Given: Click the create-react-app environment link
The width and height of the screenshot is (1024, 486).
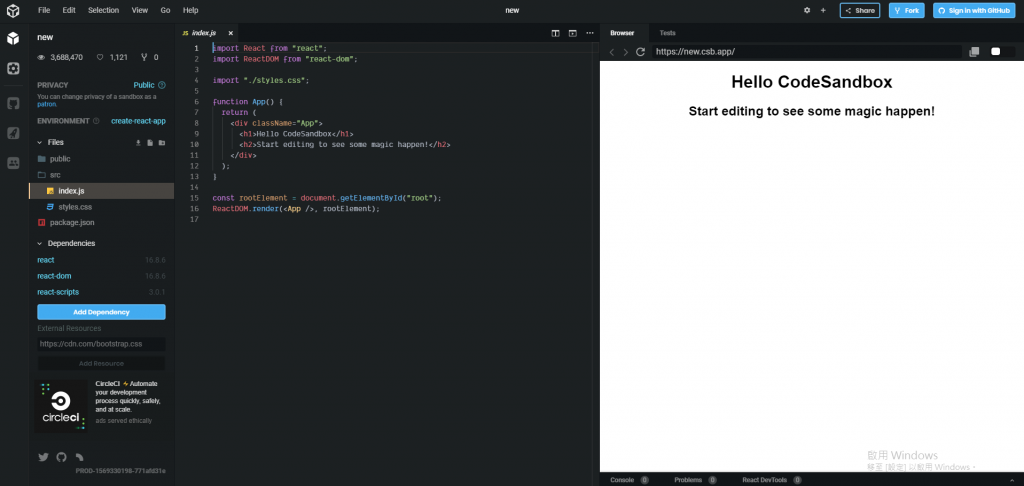Looking at the screenshot, I should click(x=138, y=121).
